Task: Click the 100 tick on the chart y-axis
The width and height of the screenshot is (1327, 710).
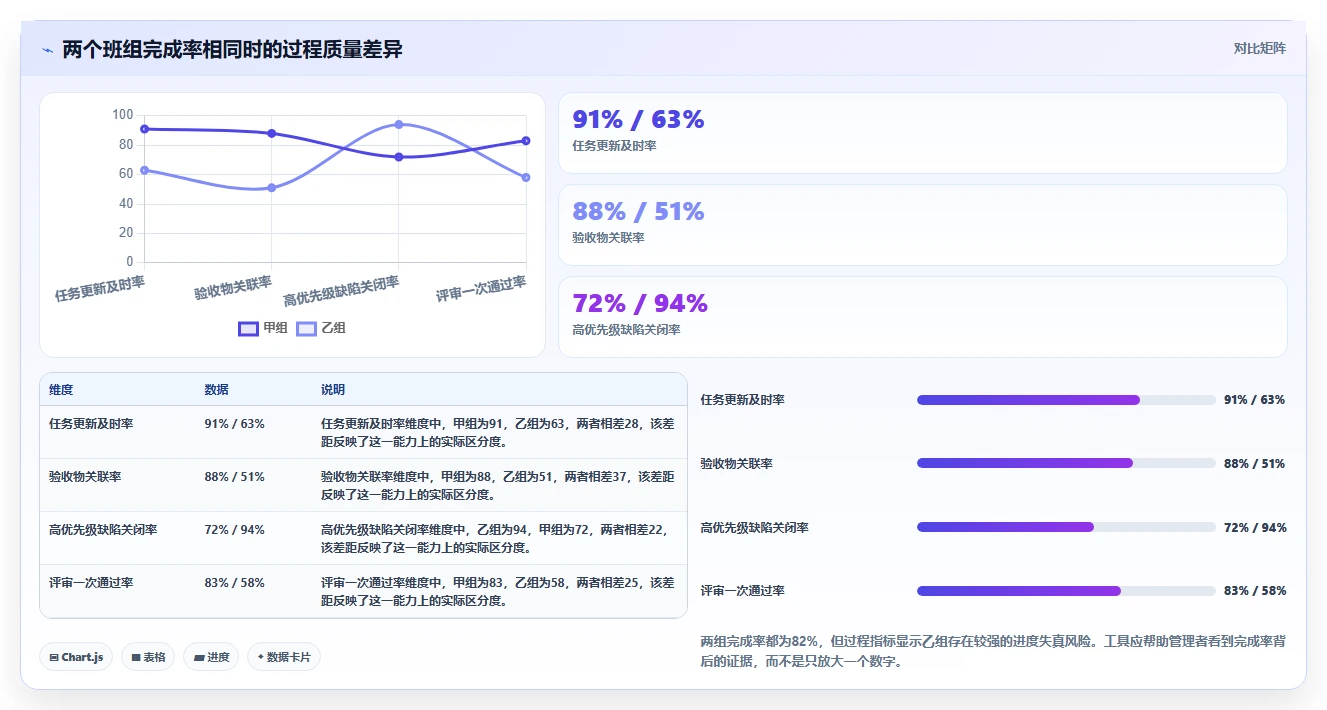Action: coord(123,115)
